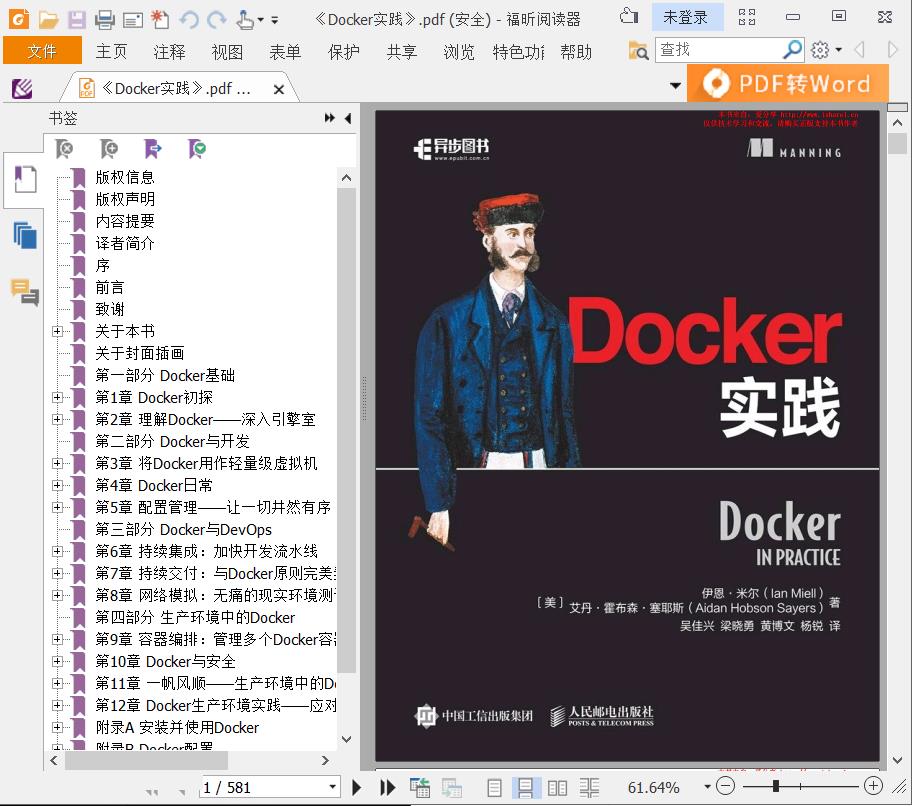Viewport: 913px width, 806px height.
Task: Click the purple start-page icon left of the tab
Action: click(x=22, y=89)
